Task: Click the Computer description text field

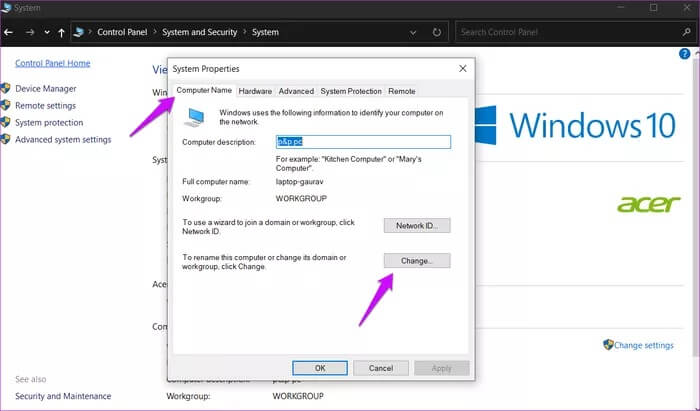Action: (363, 142)
